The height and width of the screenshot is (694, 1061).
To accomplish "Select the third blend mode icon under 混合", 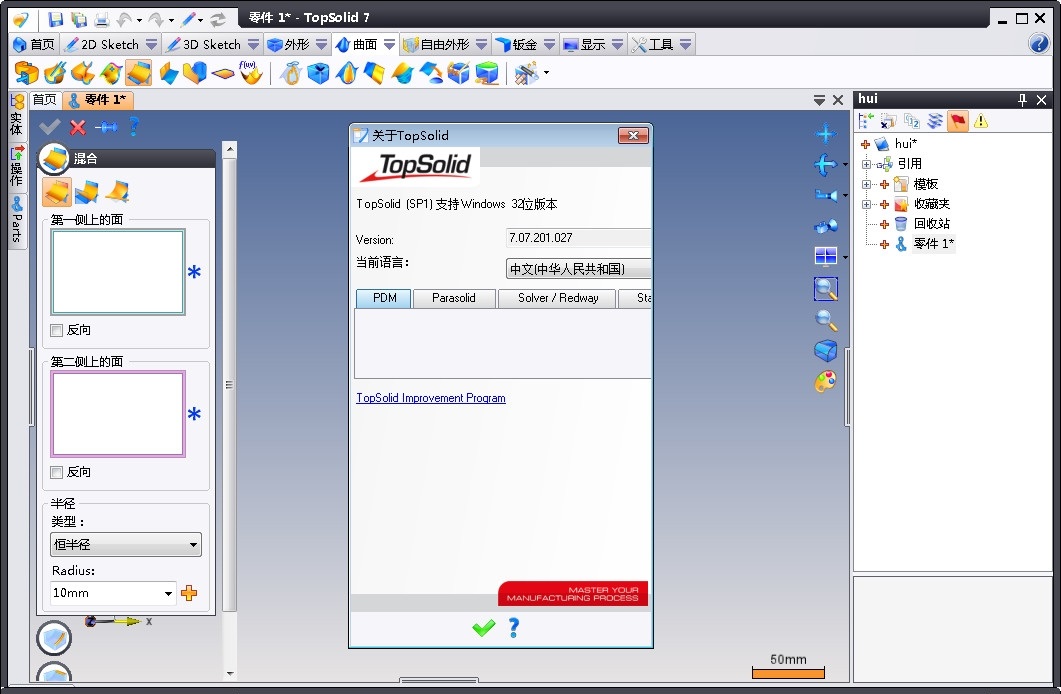I will pos(117,192).
